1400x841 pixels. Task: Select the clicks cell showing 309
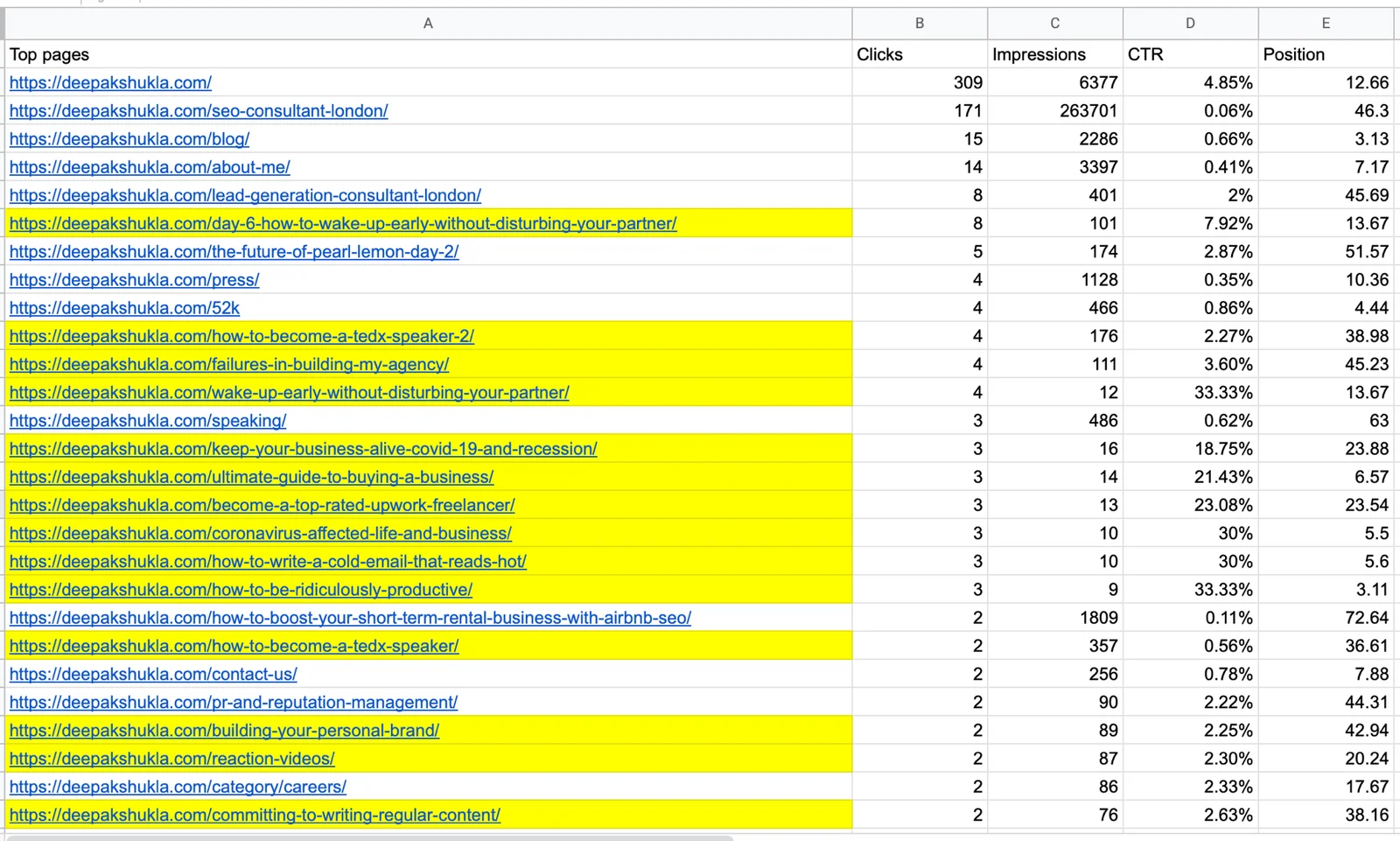(920, 82)
